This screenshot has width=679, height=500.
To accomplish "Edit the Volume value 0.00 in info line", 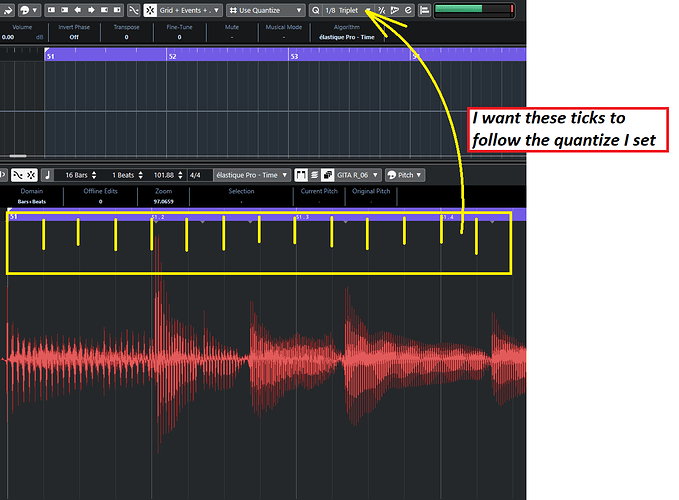I will (x=8, y=37).
